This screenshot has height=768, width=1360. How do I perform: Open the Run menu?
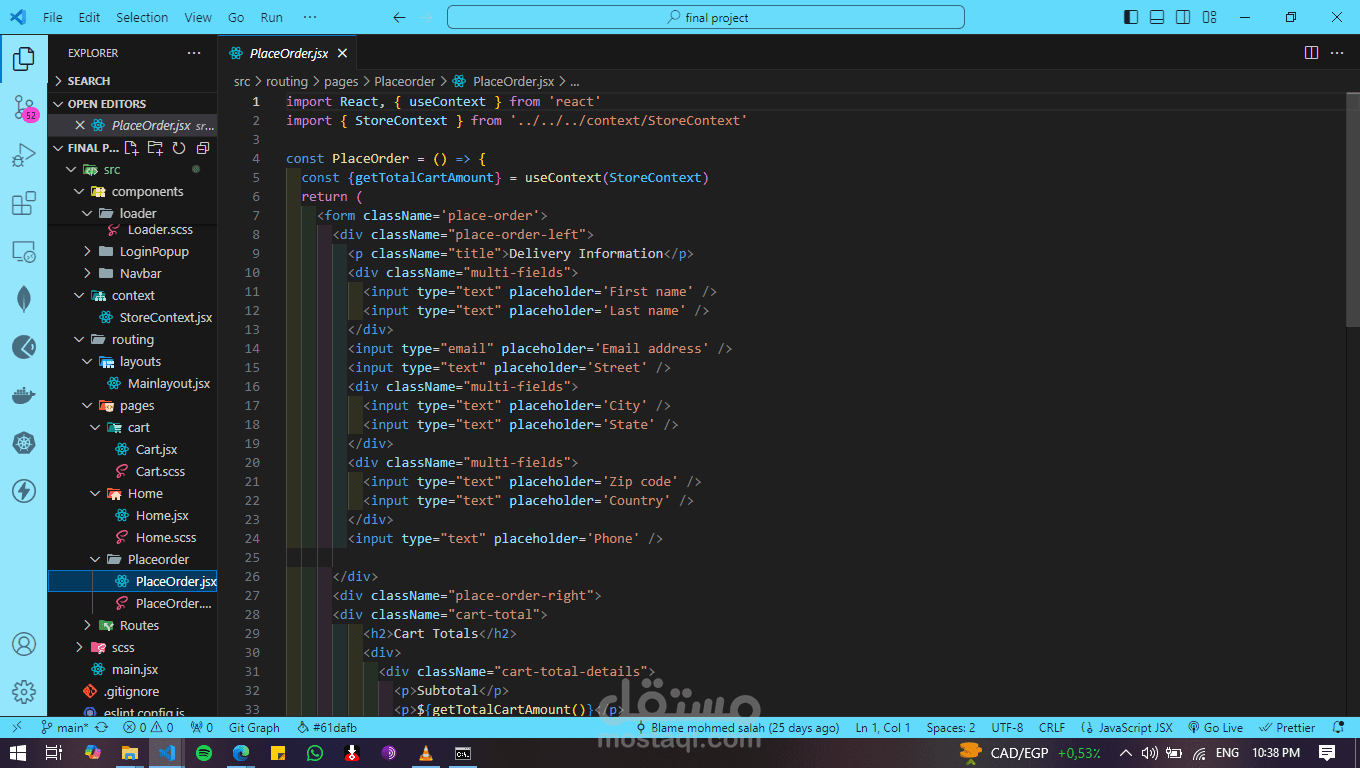pos(271,17)
